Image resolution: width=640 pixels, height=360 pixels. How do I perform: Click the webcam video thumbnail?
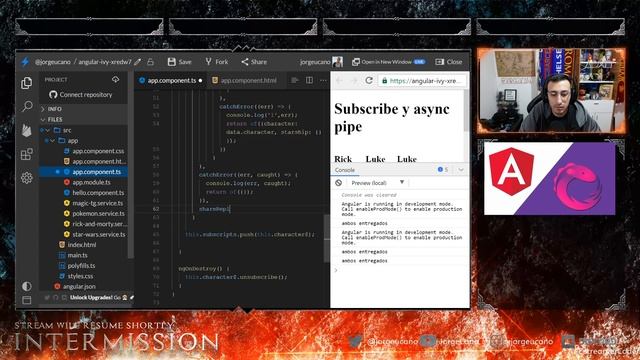point(551,91)
